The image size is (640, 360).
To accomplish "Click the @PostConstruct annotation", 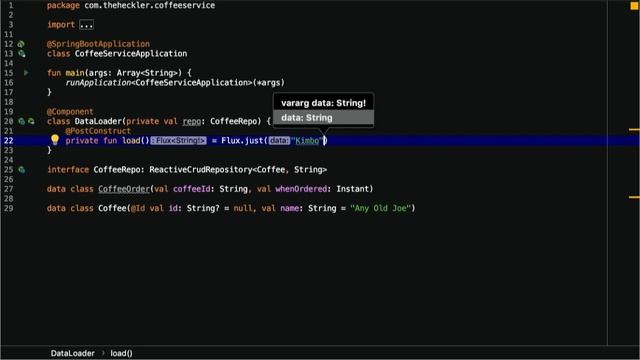I will click(x=98, y=131).
